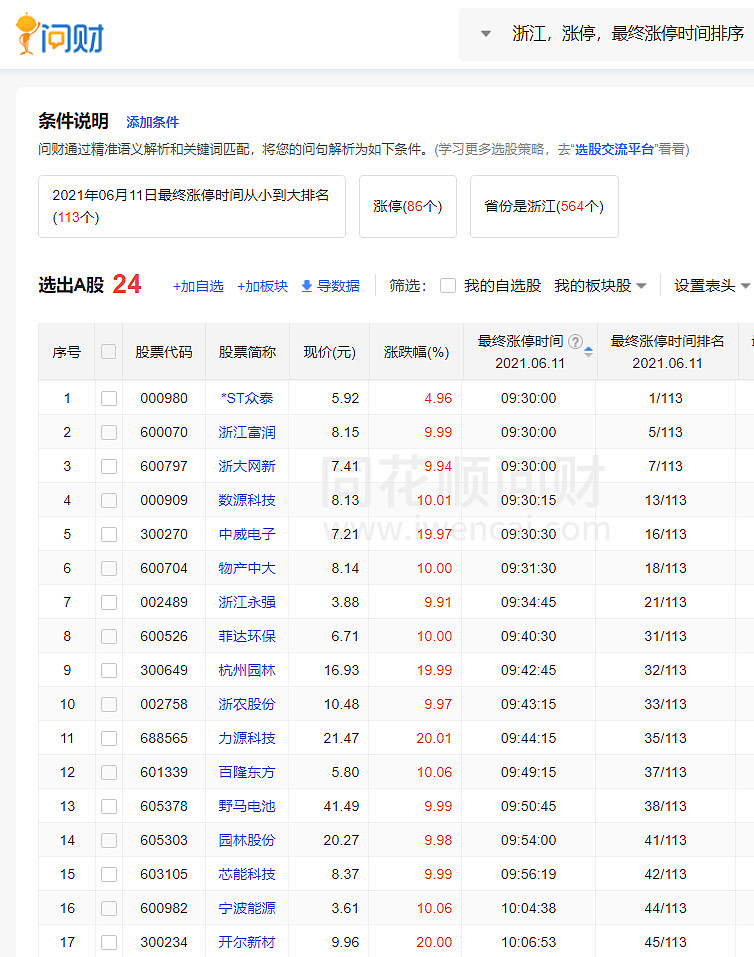Toggle the select-all header checkbox
The width and height of the screenshot is (754, 957).
tap(109, 352)
